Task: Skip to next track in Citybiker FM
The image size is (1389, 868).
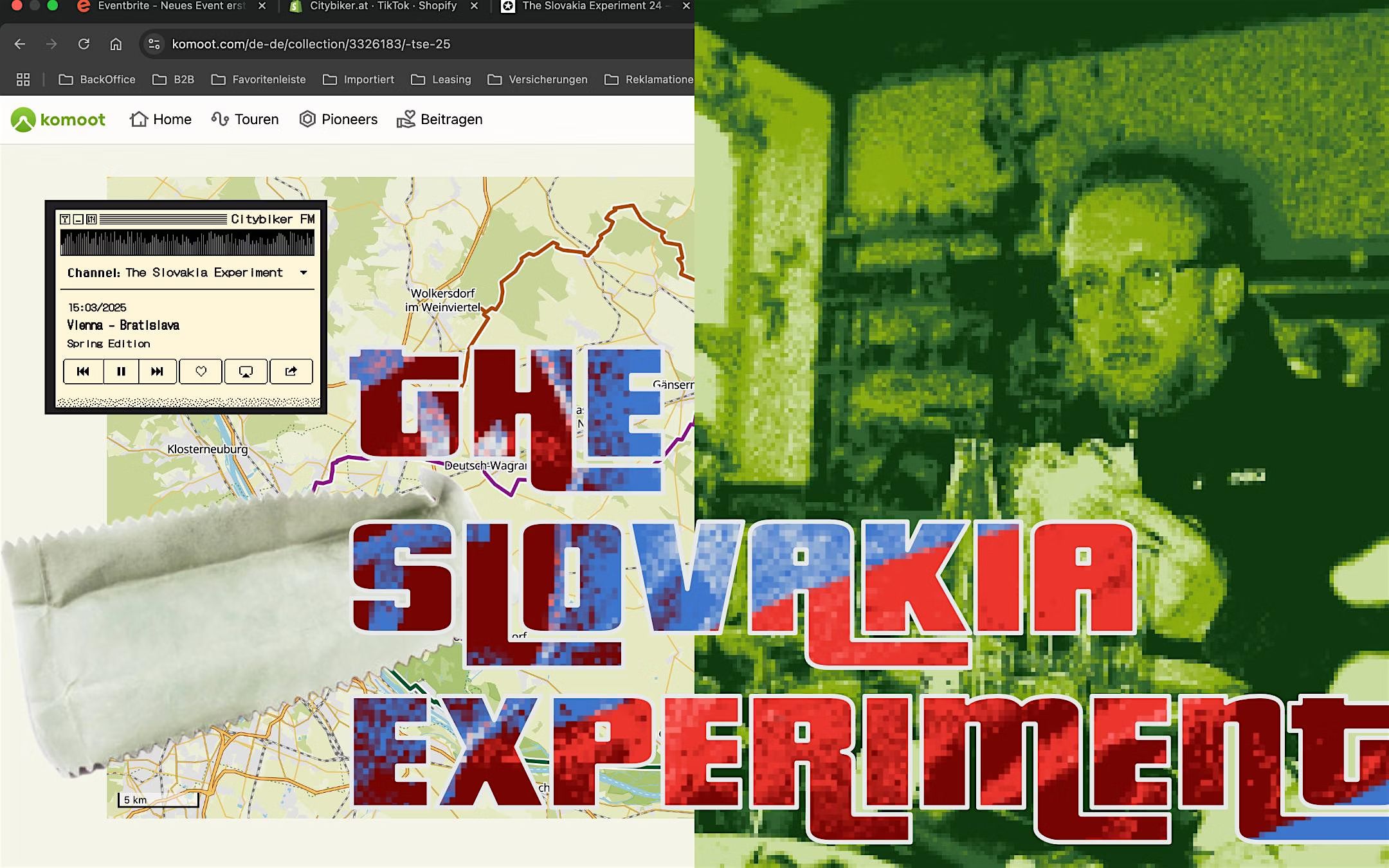Action: [x=157, y=371]
